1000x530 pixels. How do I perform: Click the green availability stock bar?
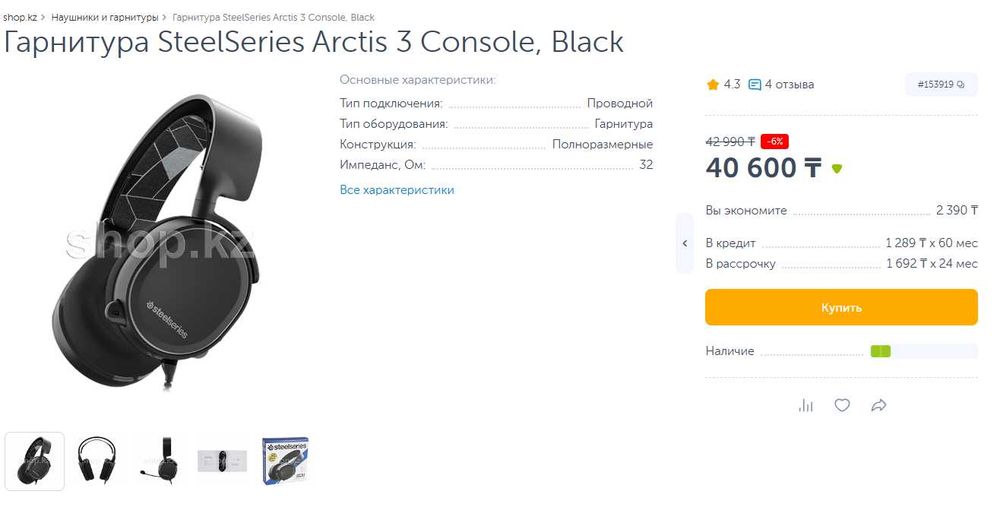point(880,352)
